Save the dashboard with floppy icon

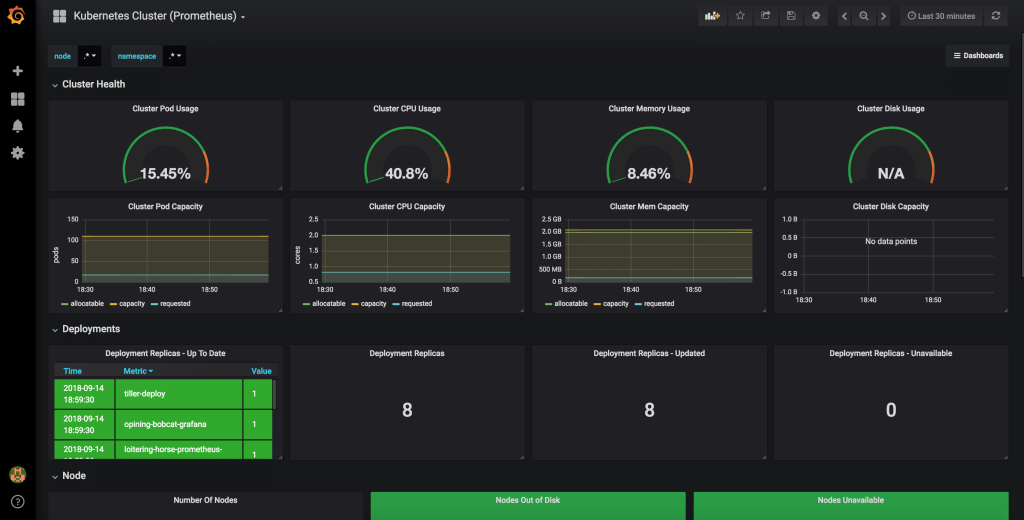(x=791, y=16)
